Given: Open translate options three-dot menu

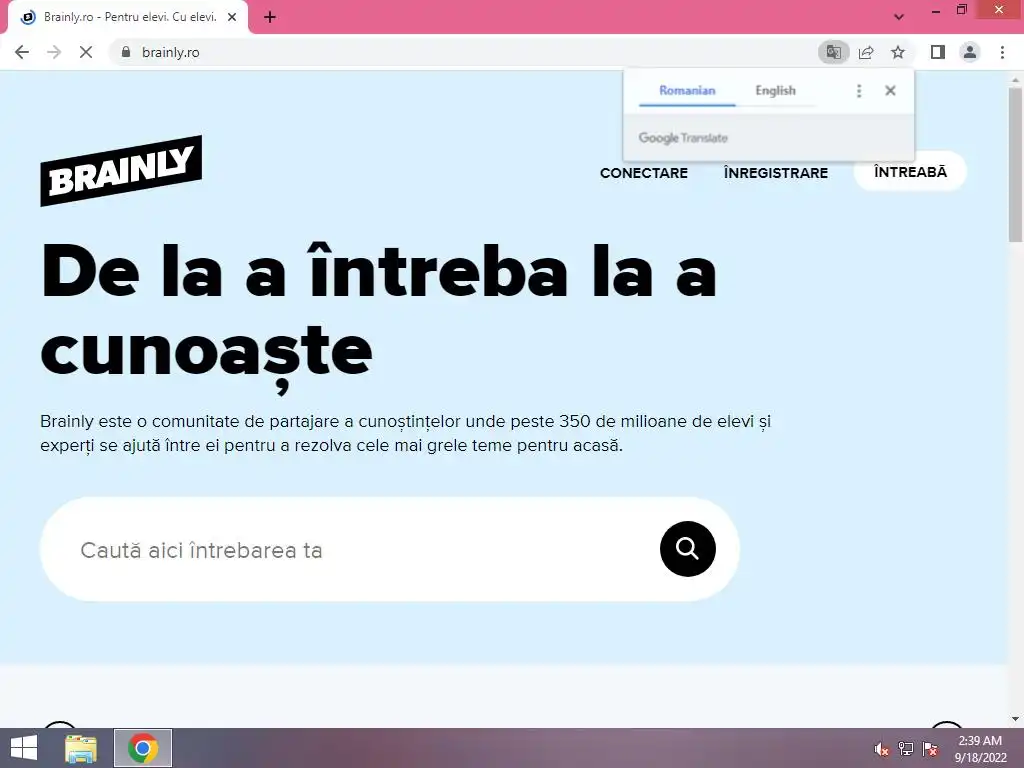Looking at the screenshot, I should pos(859,91).
